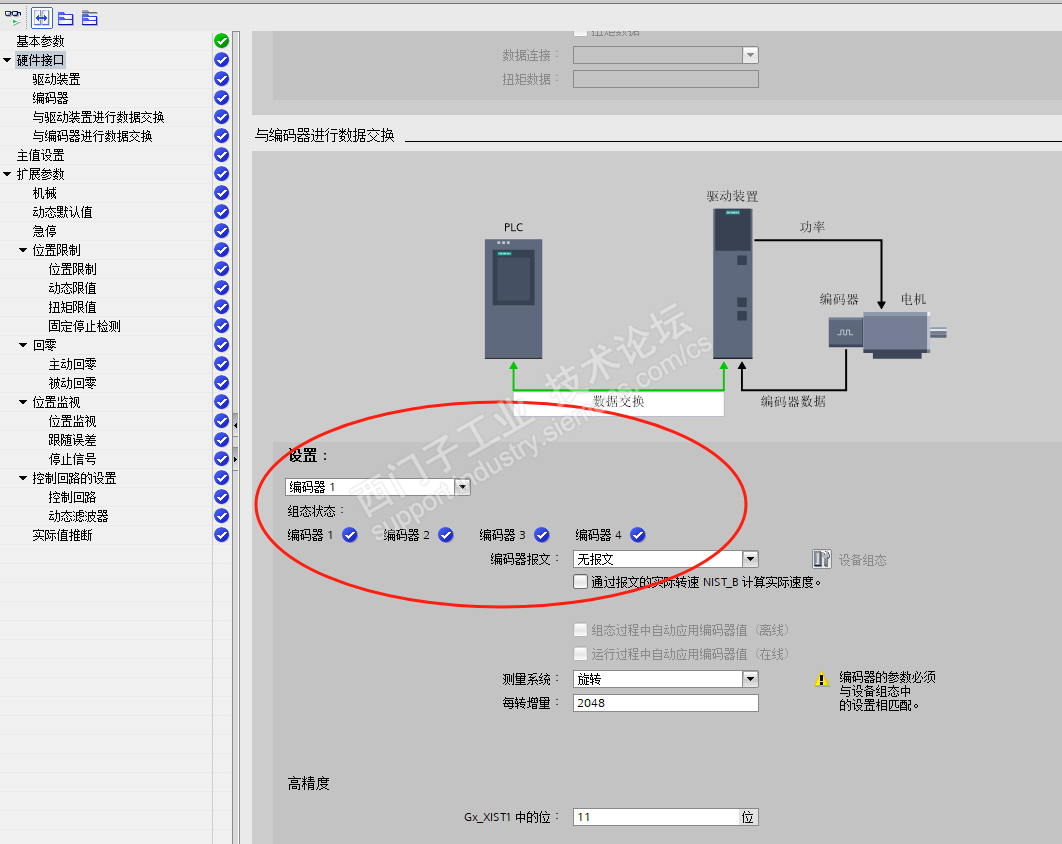Image resolution: width=1062 pixels, height=844 pixels.
Task: Select 基本参数 in navigation tree
Action: 41,41
